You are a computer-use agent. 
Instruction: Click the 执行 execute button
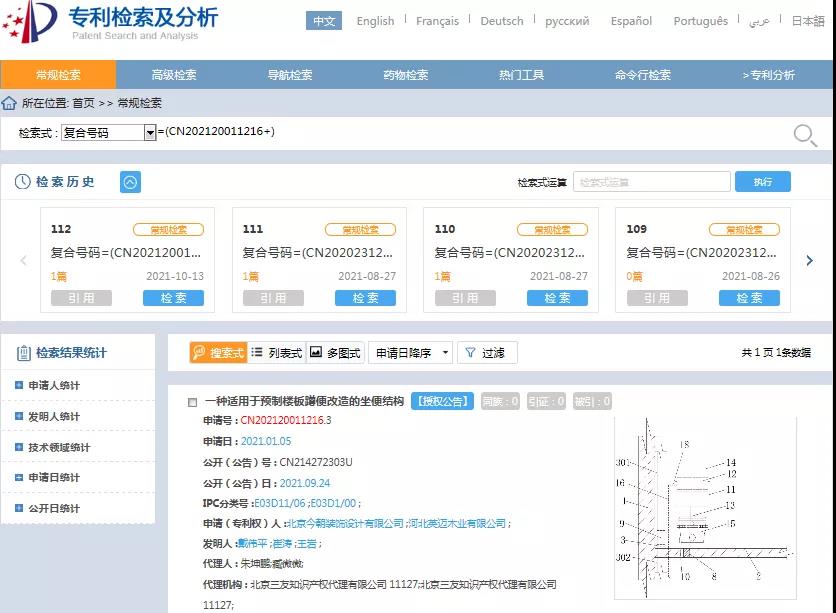pos(762,182)
